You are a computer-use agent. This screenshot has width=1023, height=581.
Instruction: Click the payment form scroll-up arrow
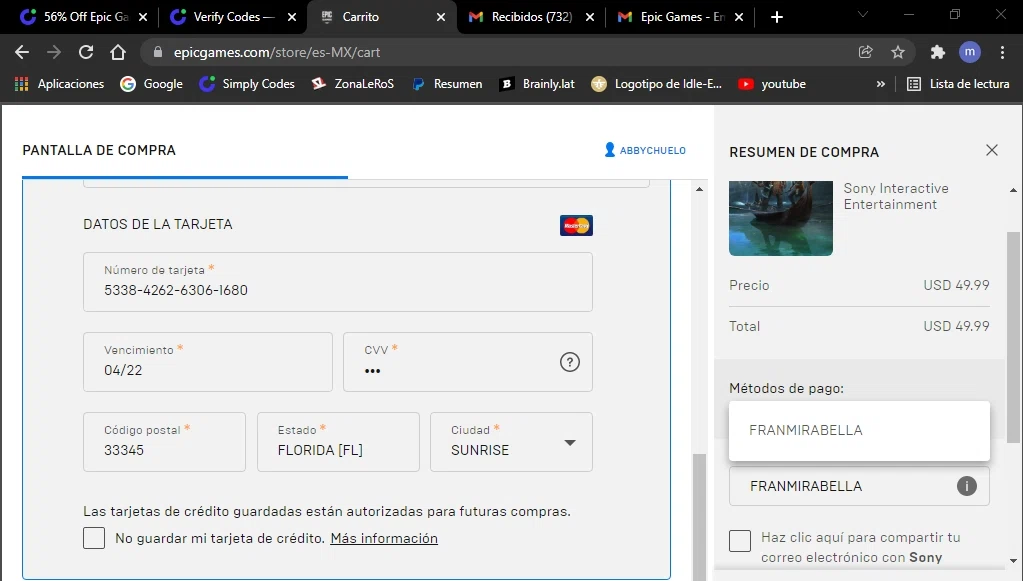(x=699, y=189)
